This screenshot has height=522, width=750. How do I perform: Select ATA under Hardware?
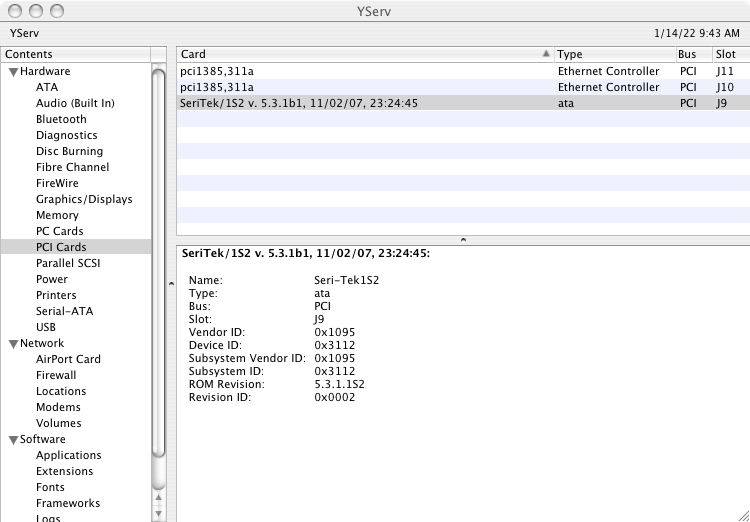47,87
